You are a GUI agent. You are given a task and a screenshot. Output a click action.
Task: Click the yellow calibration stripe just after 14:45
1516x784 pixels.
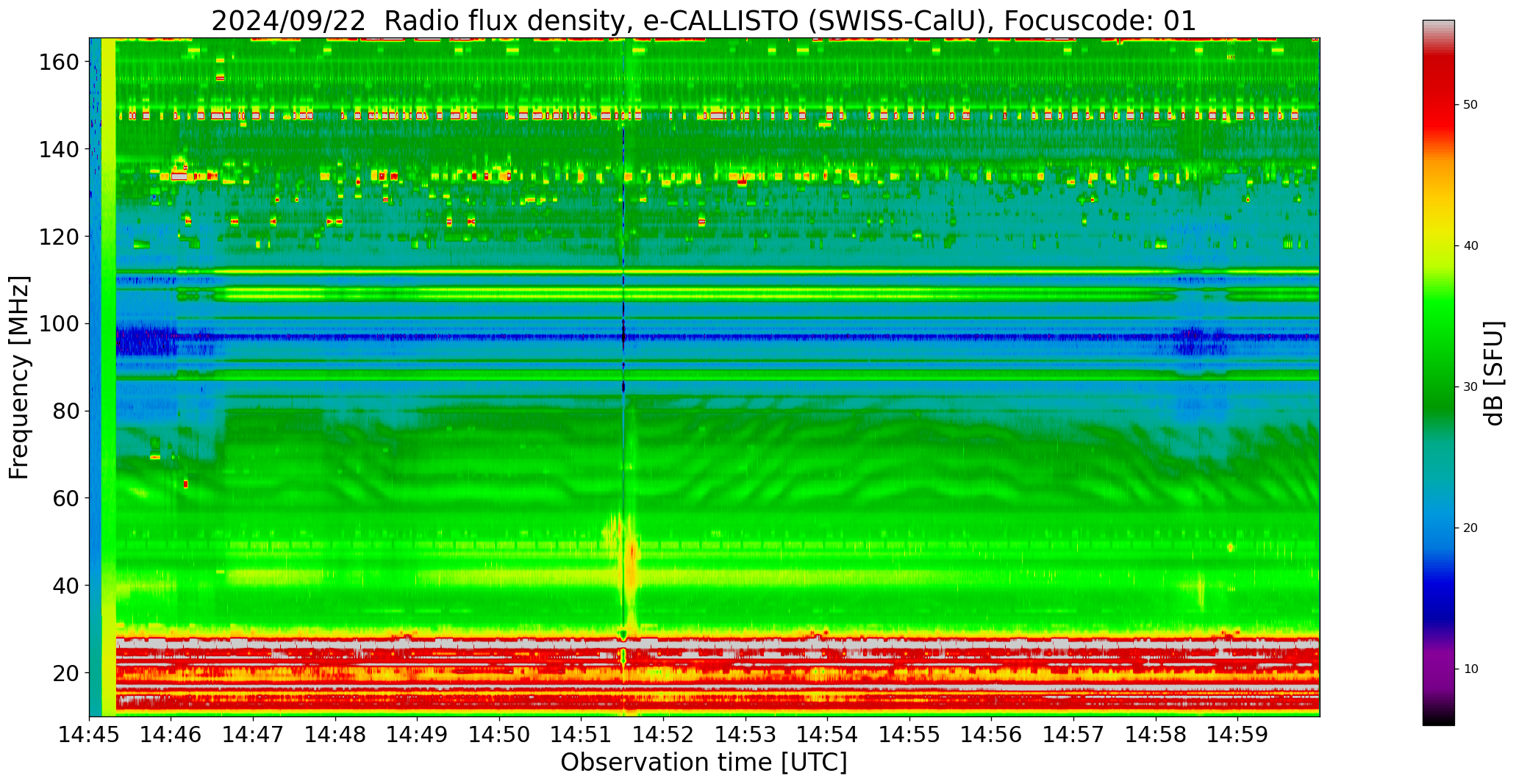point(109,377)
